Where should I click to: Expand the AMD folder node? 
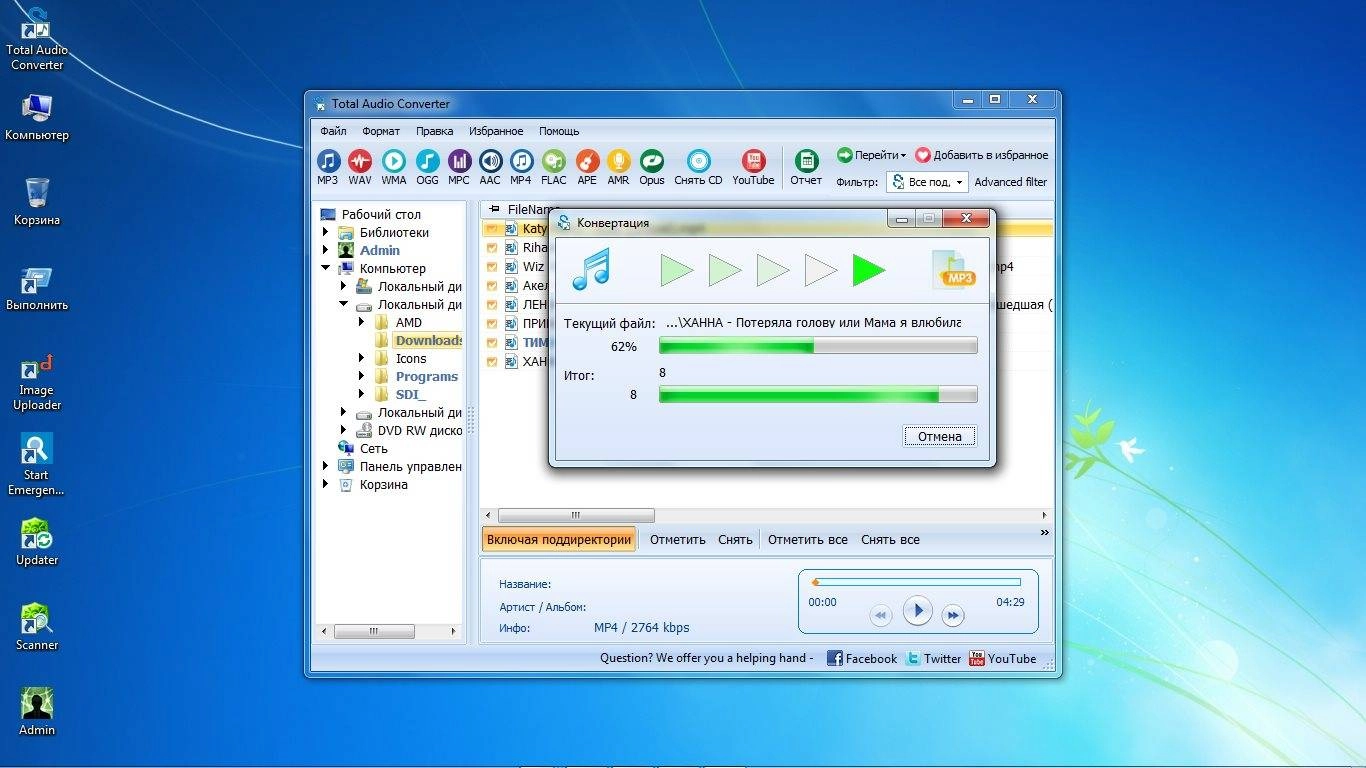click(x=361, y=322)
